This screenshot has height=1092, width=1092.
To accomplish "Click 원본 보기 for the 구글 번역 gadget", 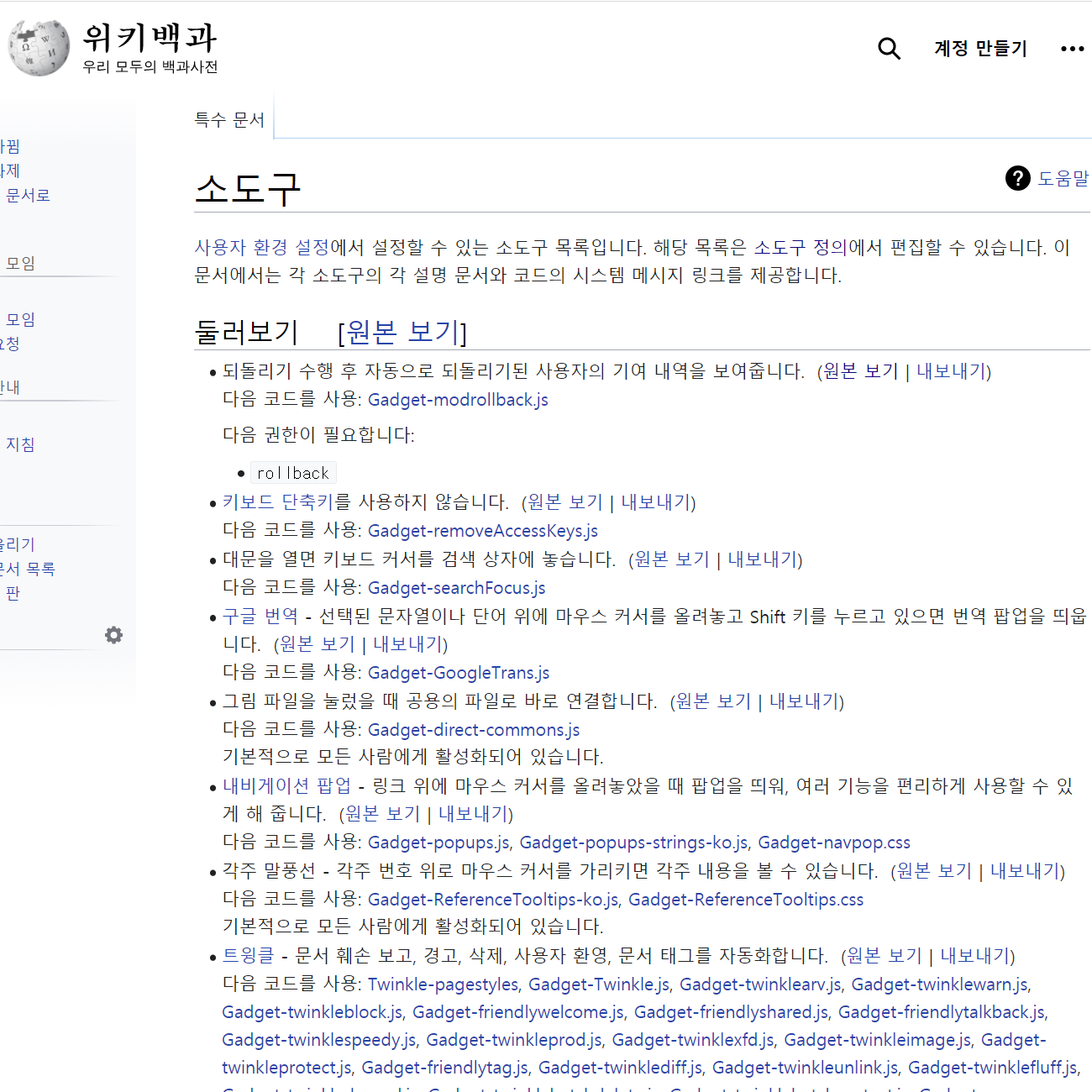I will 318,644.
